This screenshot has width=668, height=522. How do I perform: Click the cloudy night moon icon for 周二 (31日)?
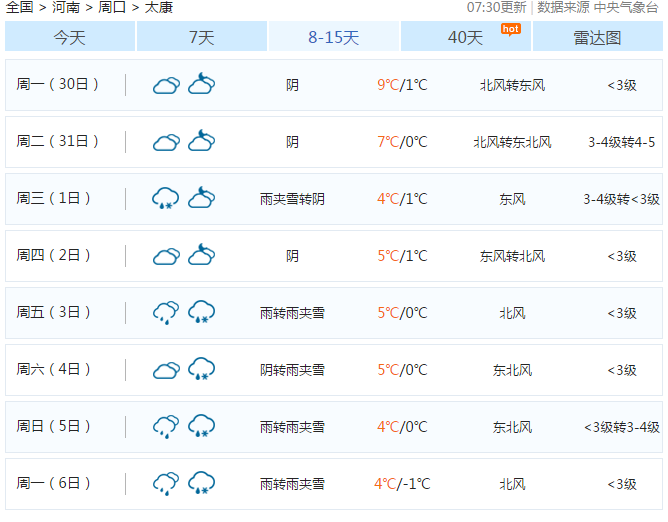click(202, 141)
